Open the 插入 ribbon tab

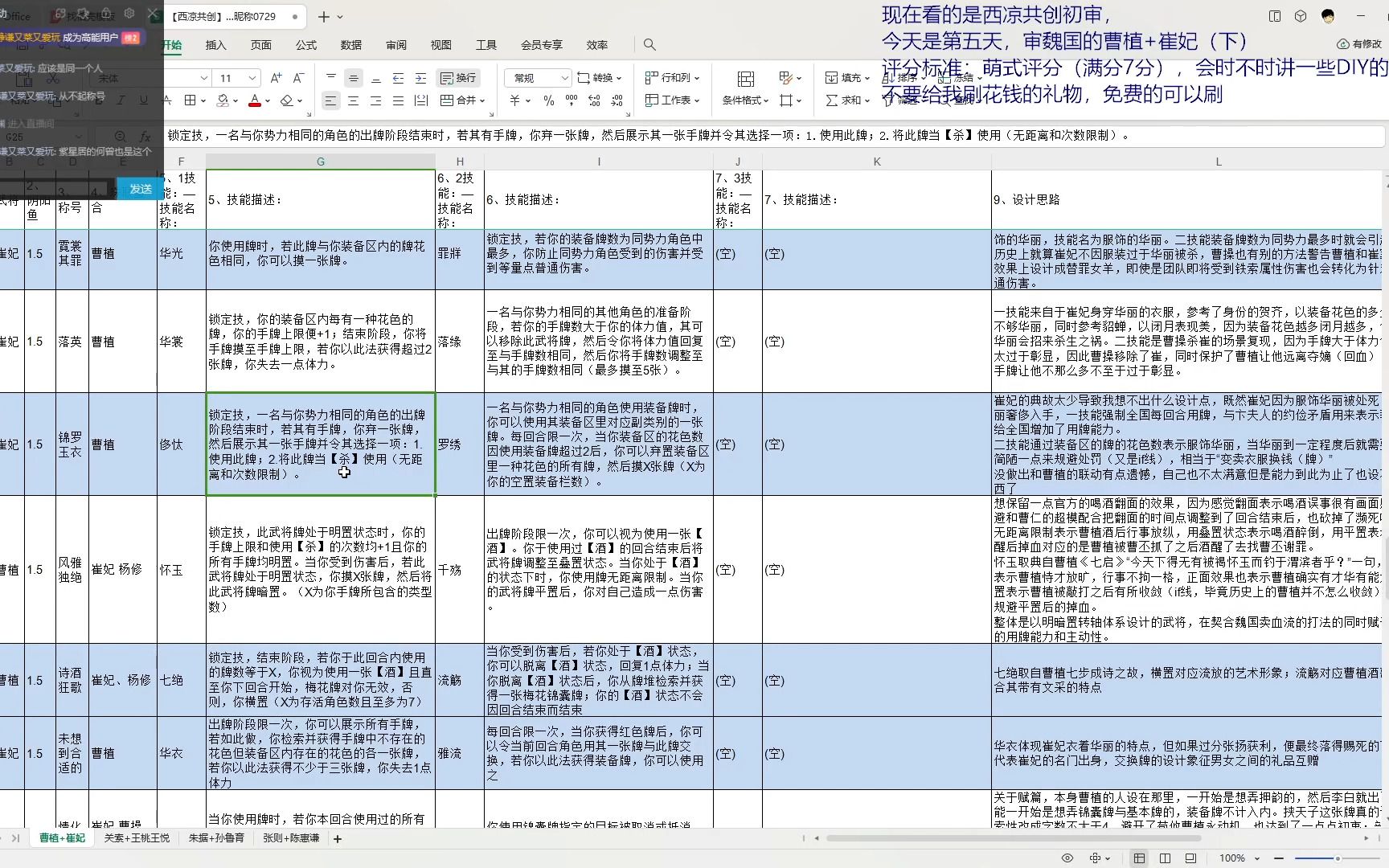point(216,45)
